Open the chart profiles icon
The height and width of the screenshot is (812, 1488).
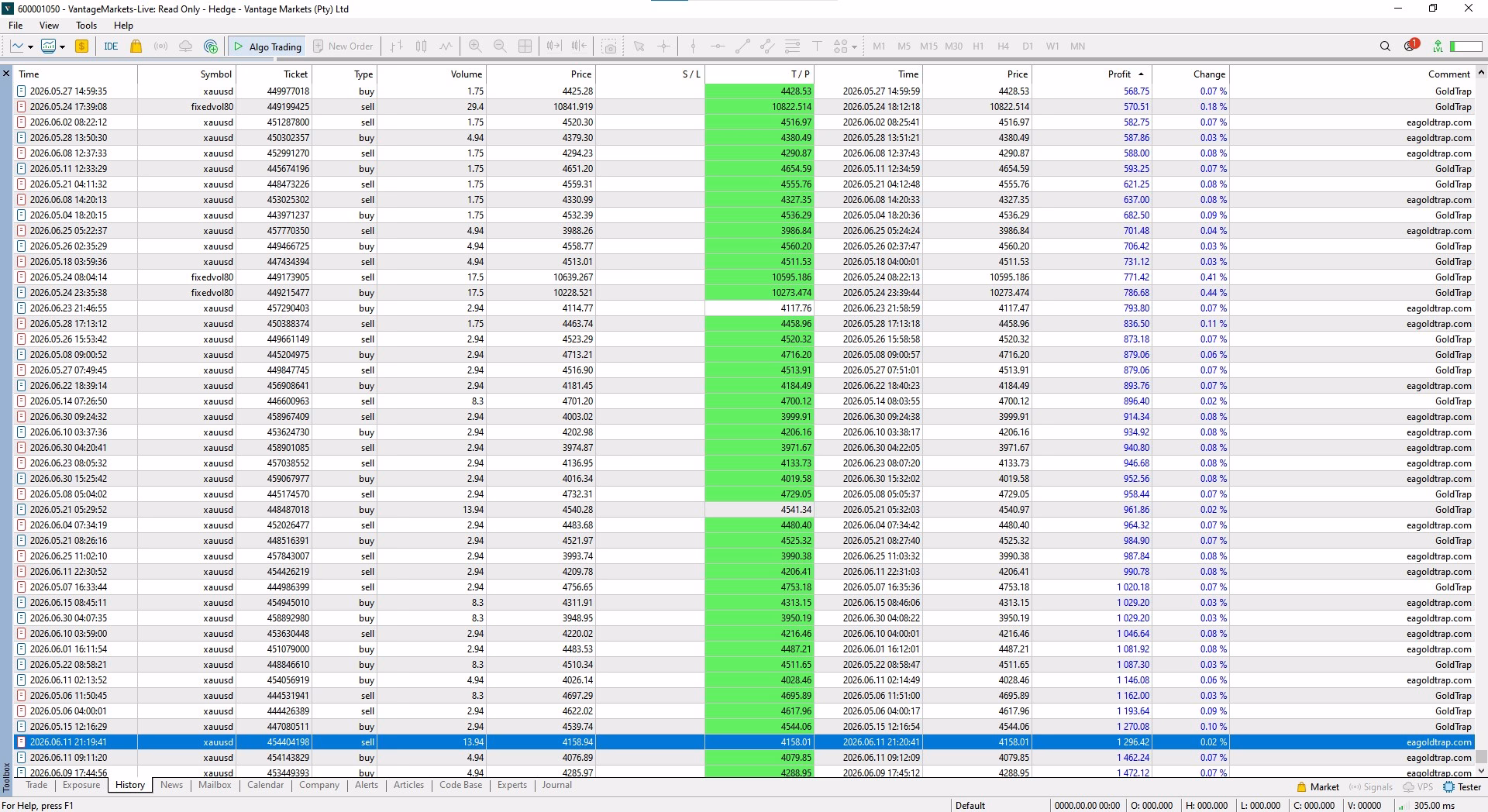pyautogui.click(x=48, y=46)
